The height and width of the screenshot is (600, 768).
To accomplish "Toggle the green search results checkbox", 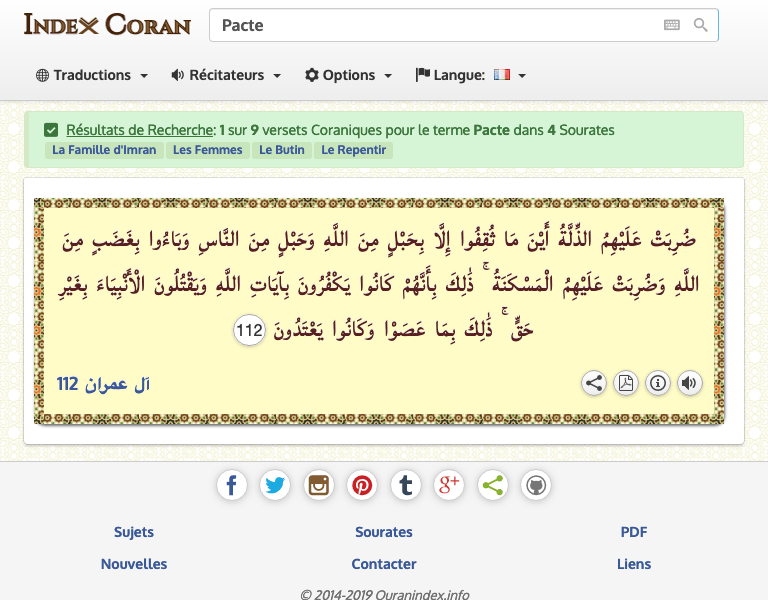I will (x=51, y=130).
